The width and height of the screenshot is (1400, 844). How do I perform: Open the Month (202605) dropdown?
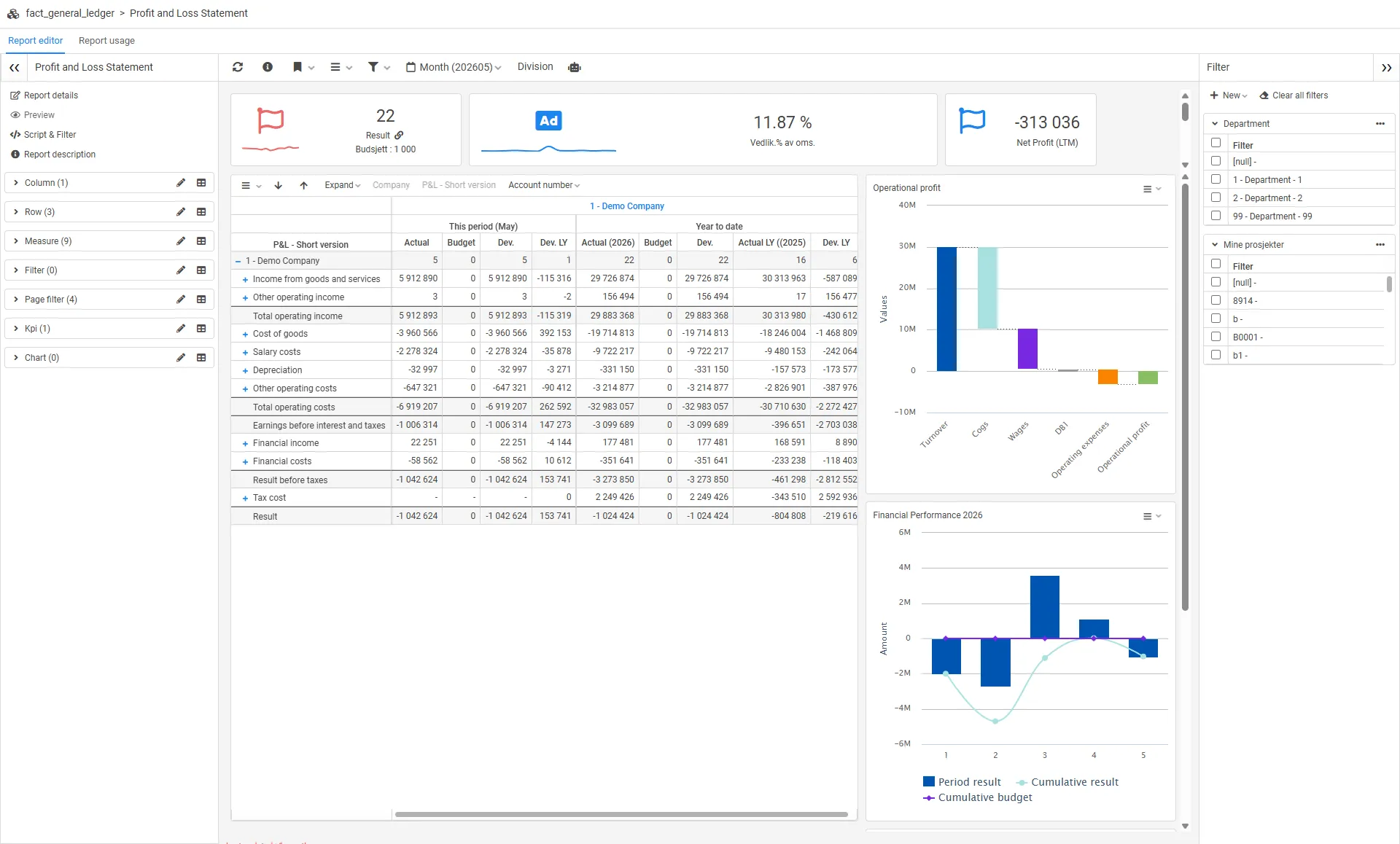coord(454,67)
